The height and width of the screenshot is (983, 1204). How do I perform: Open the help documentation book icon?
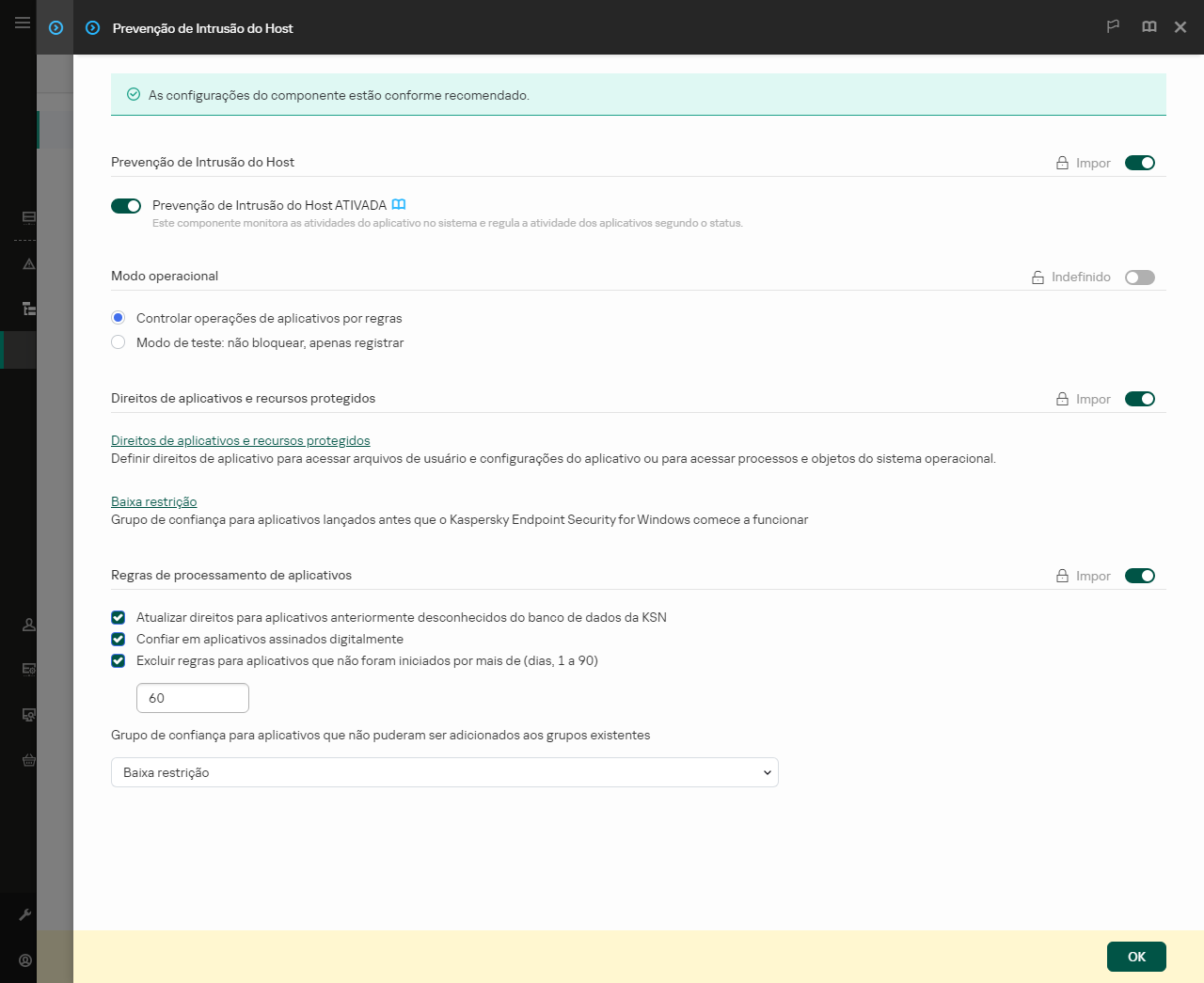(x=1149, y=26)
